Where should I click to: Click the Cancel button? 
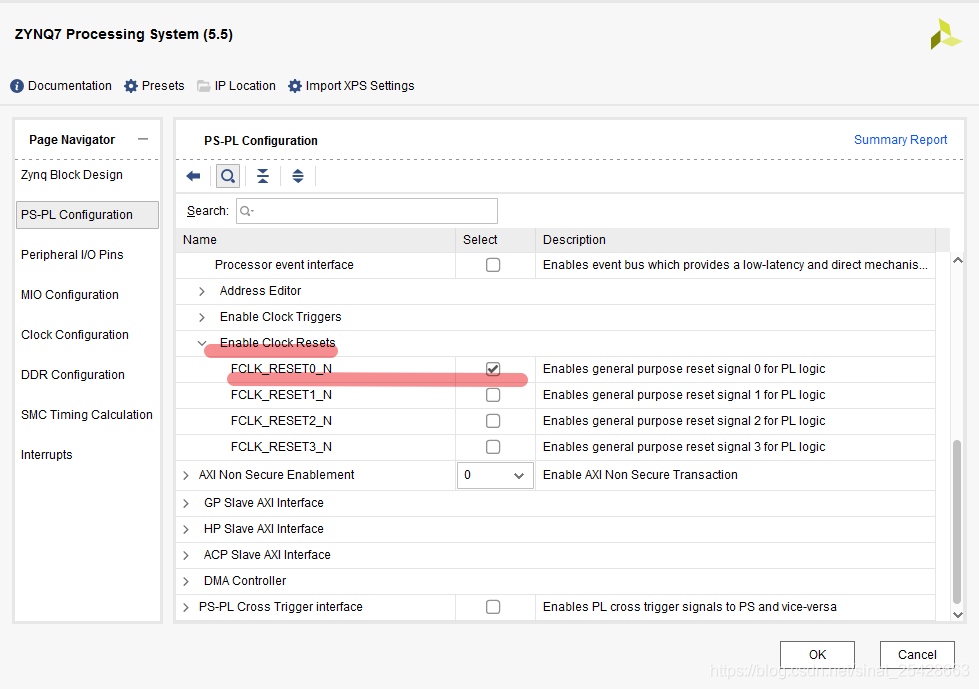tap(917, 655)
